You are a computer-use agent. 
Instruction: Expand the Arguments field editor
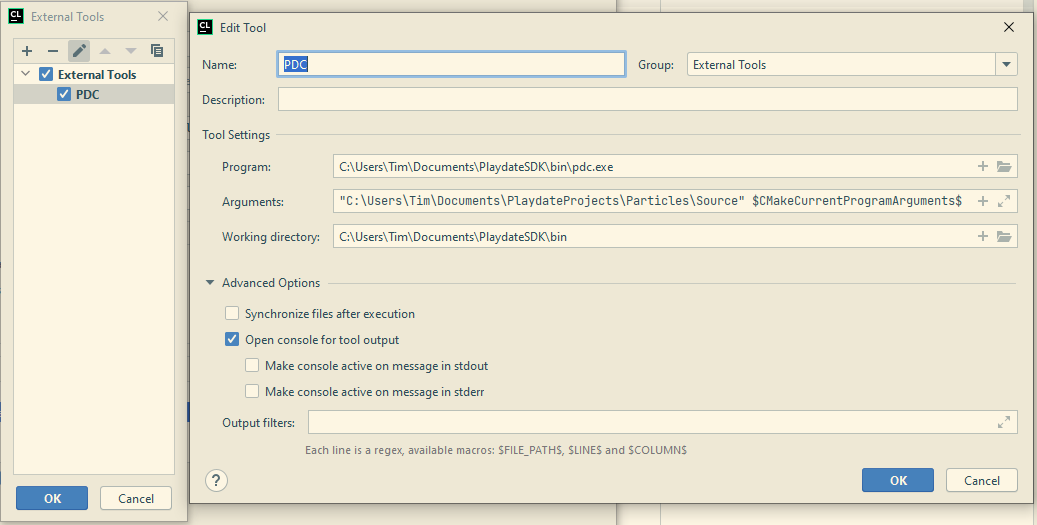coord(1004,201)
